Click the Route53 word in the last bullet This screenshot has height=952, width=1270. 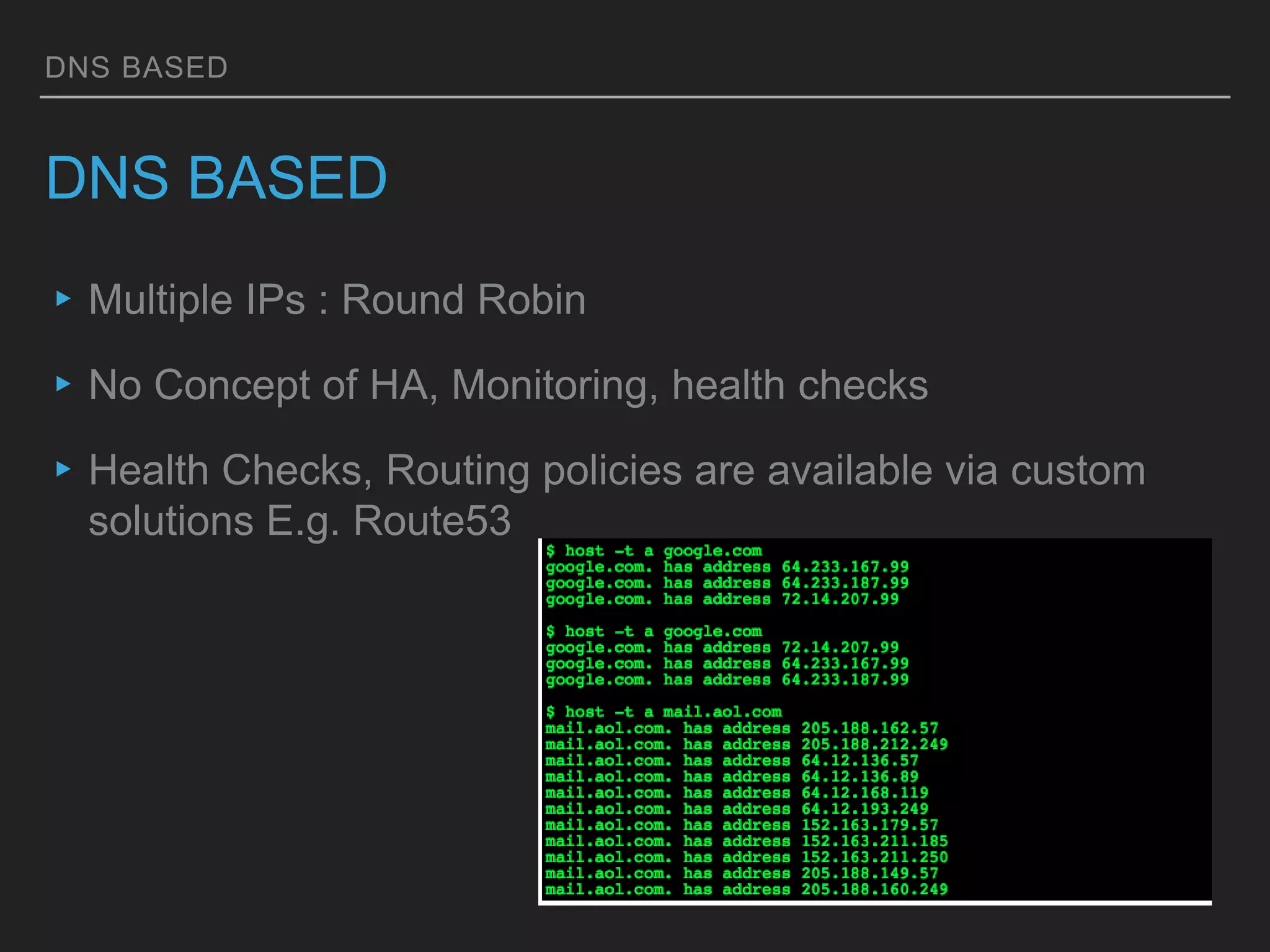pyautogui.click(x=432, y=521)
